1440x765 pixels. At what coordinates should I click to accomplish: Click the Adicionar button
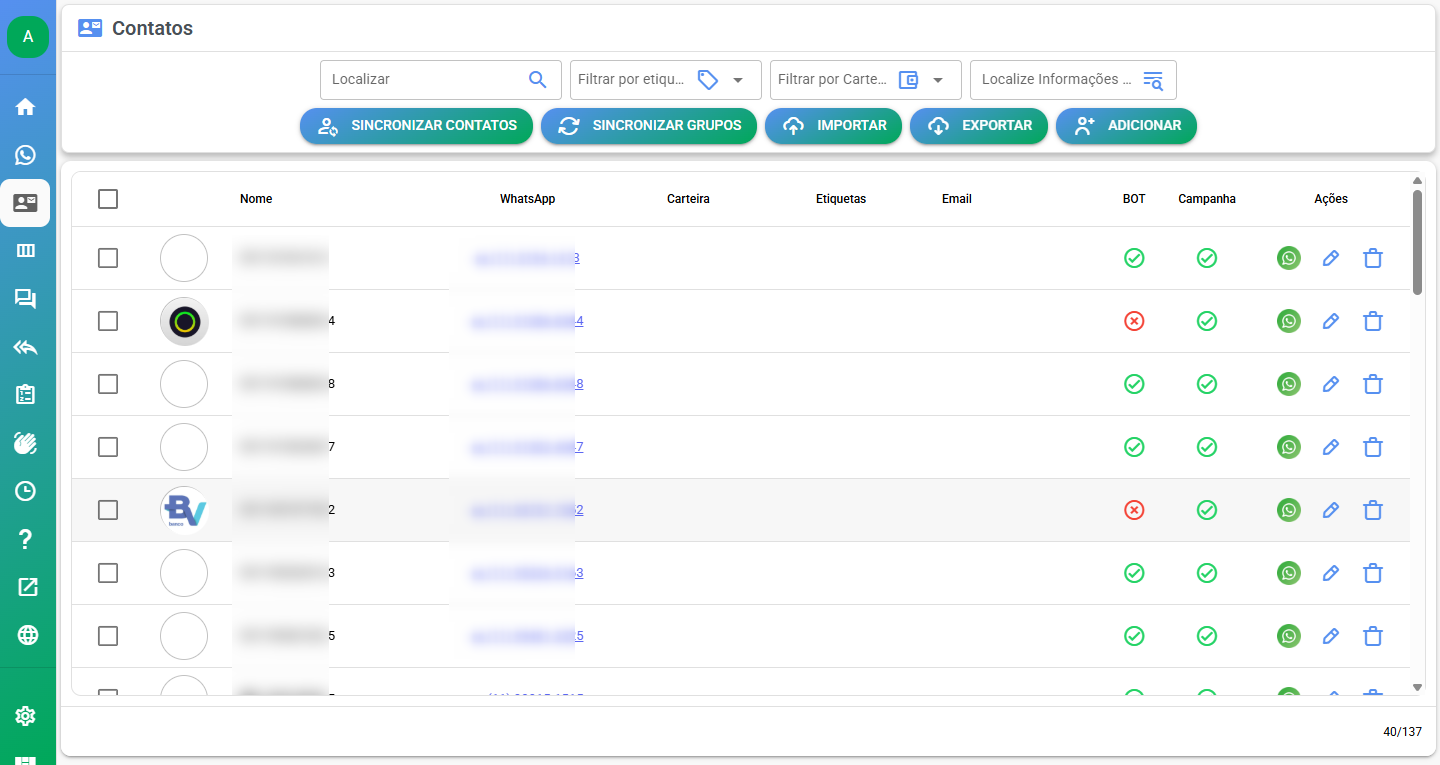point(1126,126)
